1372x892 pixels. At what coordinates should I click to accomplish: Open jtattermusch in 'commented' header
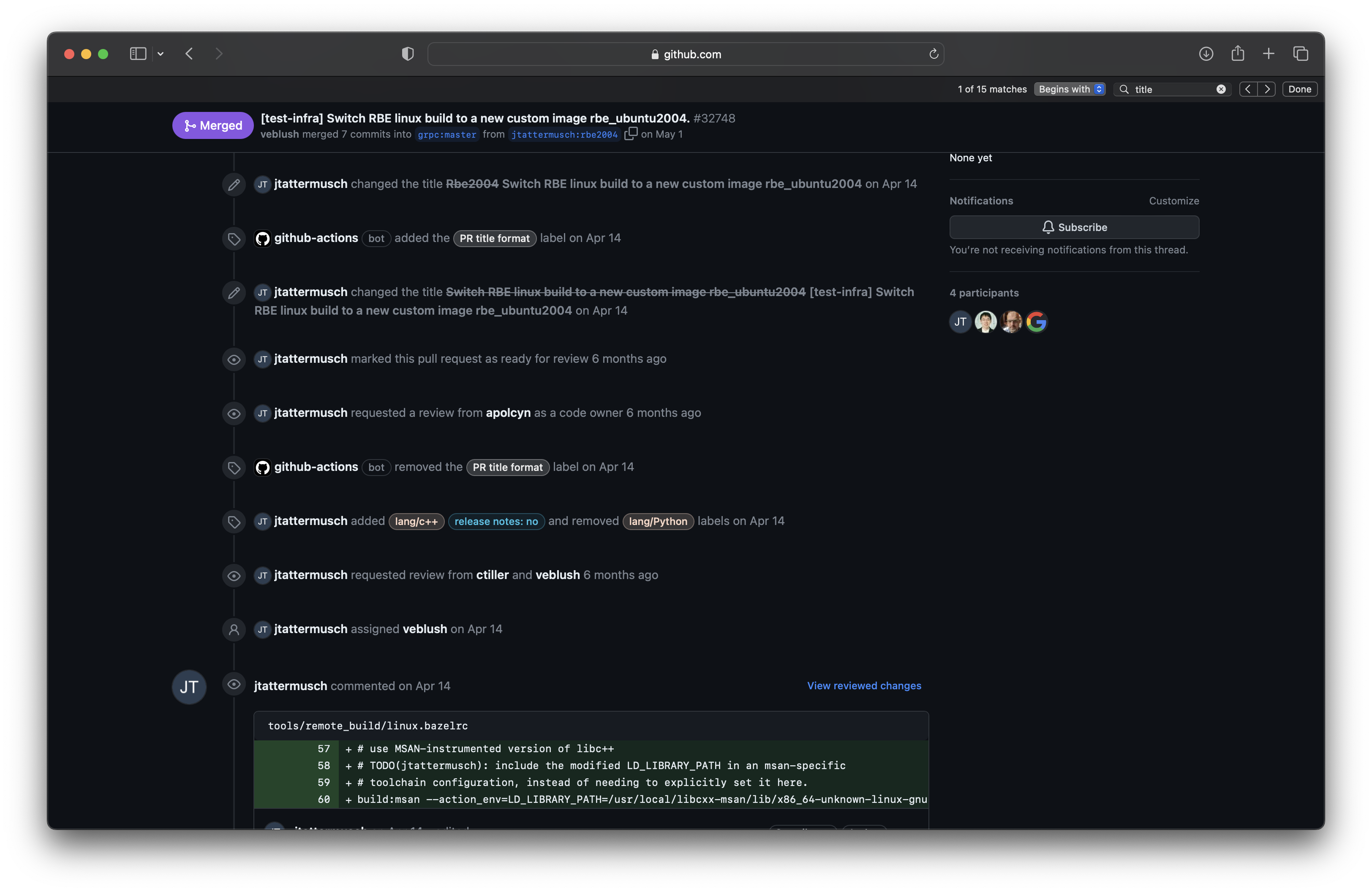[291, 686]
